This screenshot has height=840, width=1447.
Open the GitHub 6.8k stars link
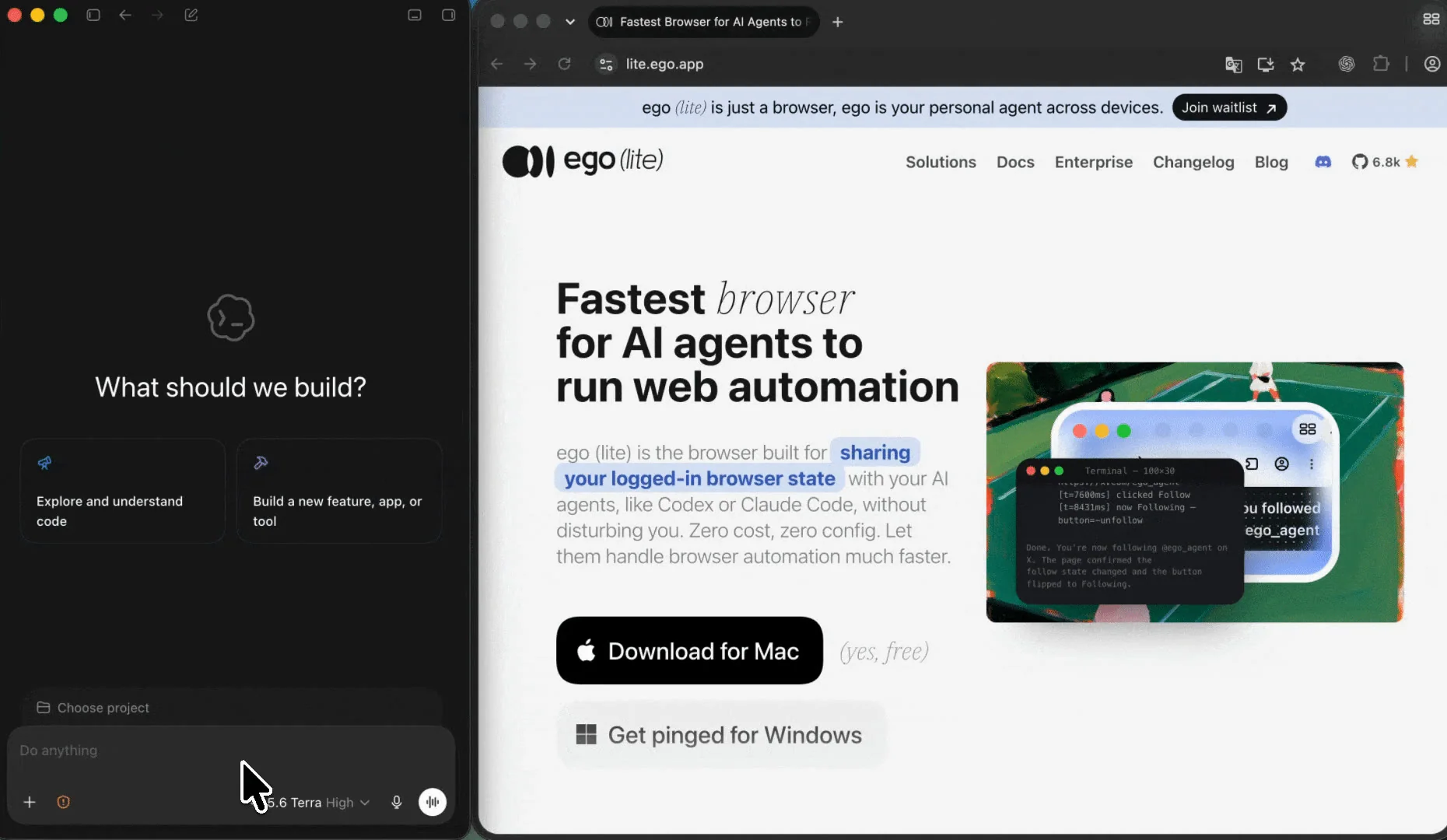pyautogui.click(x=1386, y=162)
